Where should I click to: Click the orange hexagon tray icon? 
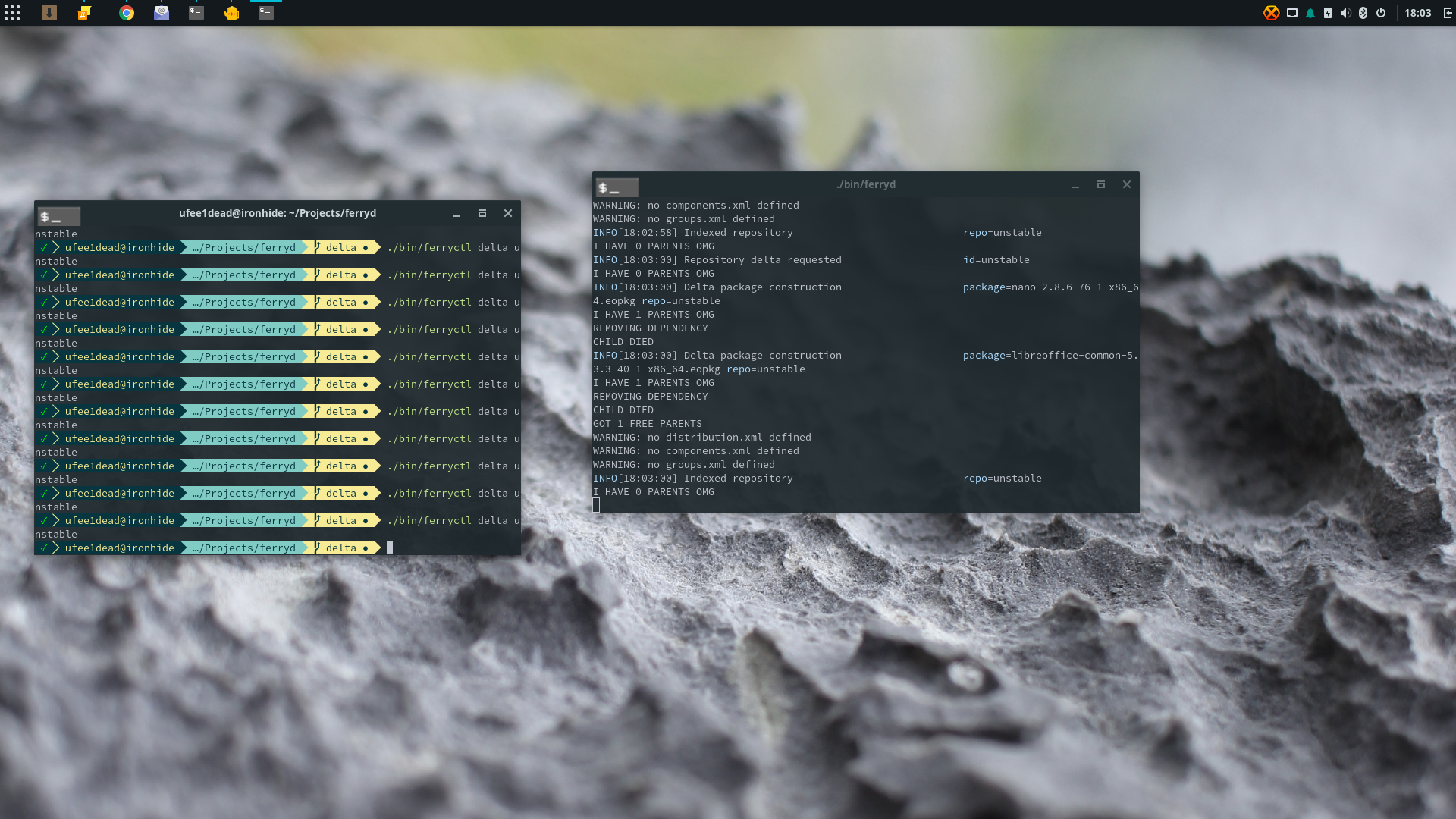[1272, 13]
